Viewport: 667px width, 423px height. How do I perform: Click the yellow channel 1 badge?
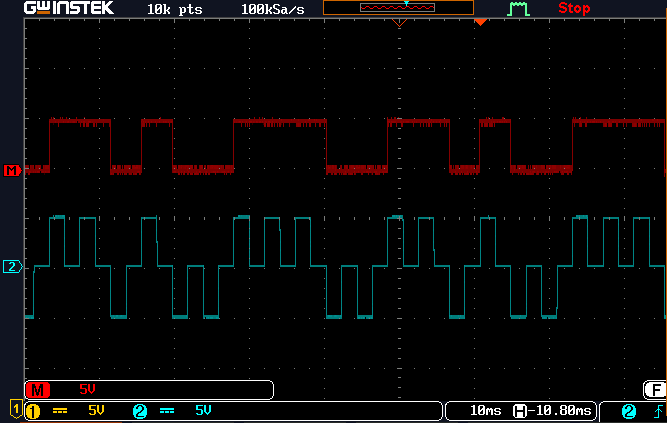click(x=33, y=411)
